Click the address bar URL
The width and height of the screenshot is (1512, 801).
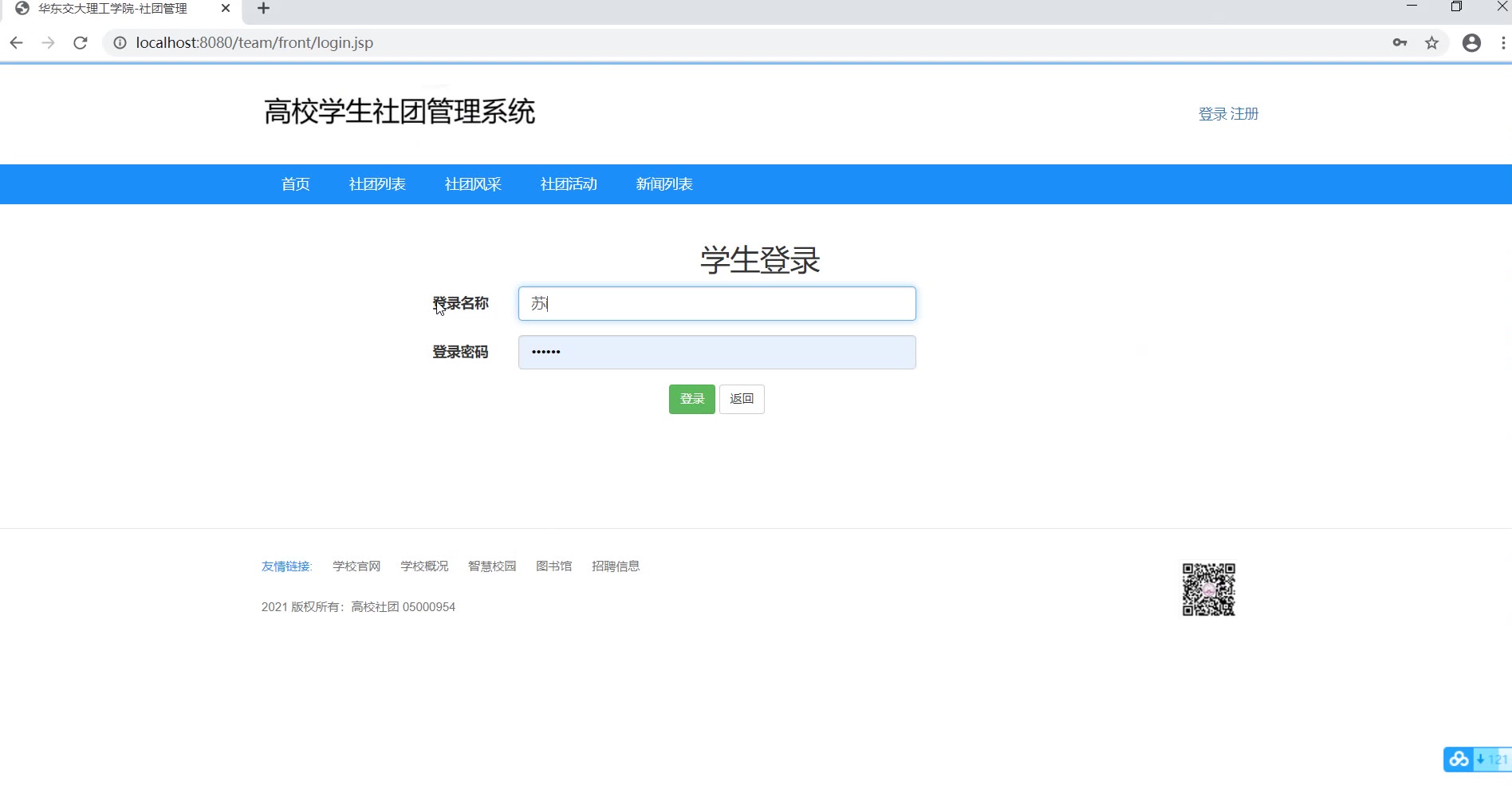pyautogui.click(x=254, y=43)
